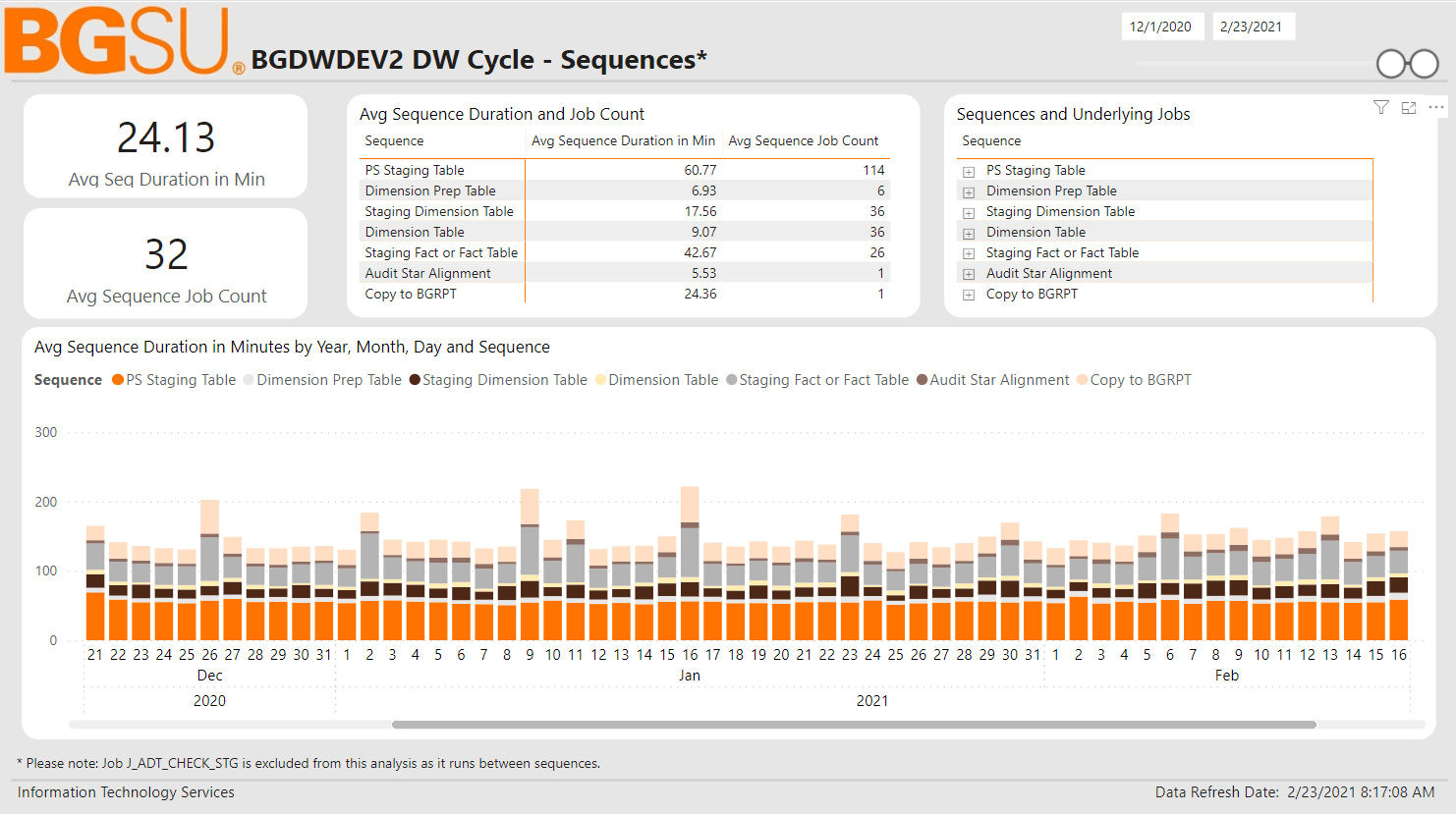Image resolution: width=1456 pixels, height=815 pixels.
Task: Open more options ellipsis on Sequences visual
Action: (x=1435, y=107)
